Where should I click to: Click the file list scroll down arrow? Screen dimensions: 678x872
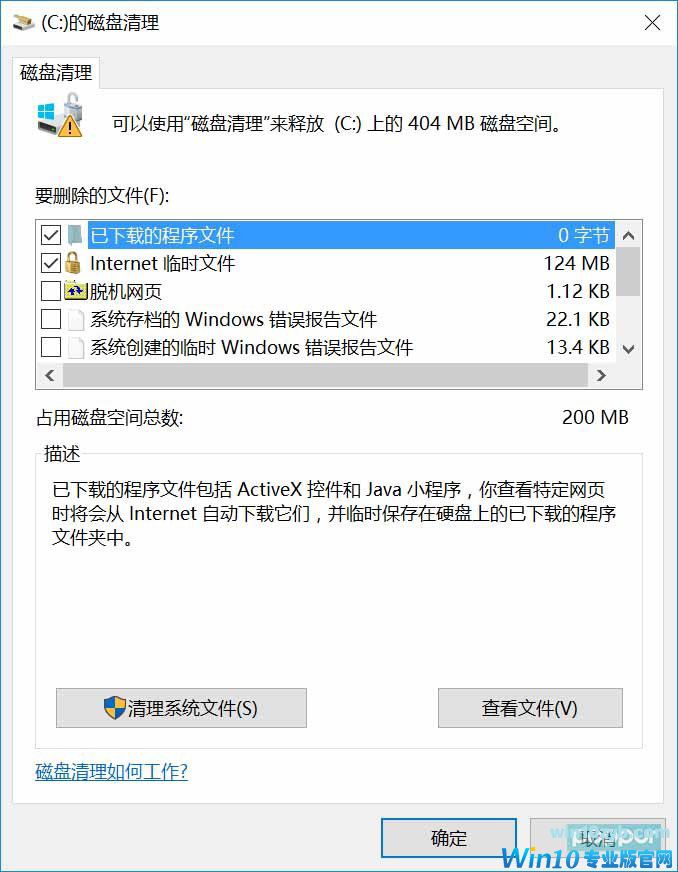point(628,349)
